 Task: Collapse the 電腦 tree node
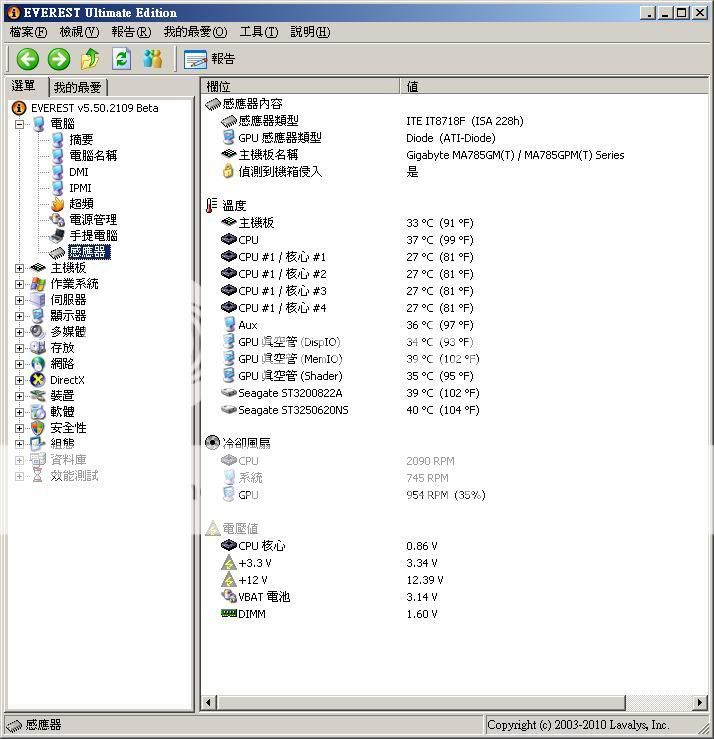(20, 124)
